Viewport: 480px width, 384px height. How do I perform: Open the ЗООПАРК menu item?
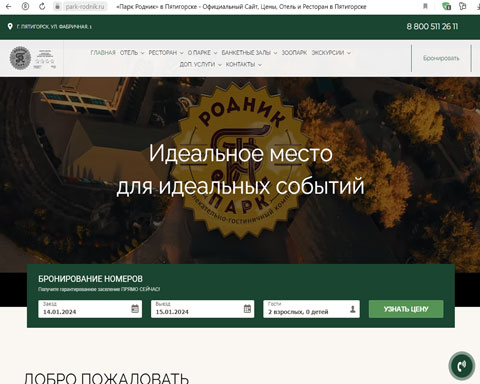(294, 53)
